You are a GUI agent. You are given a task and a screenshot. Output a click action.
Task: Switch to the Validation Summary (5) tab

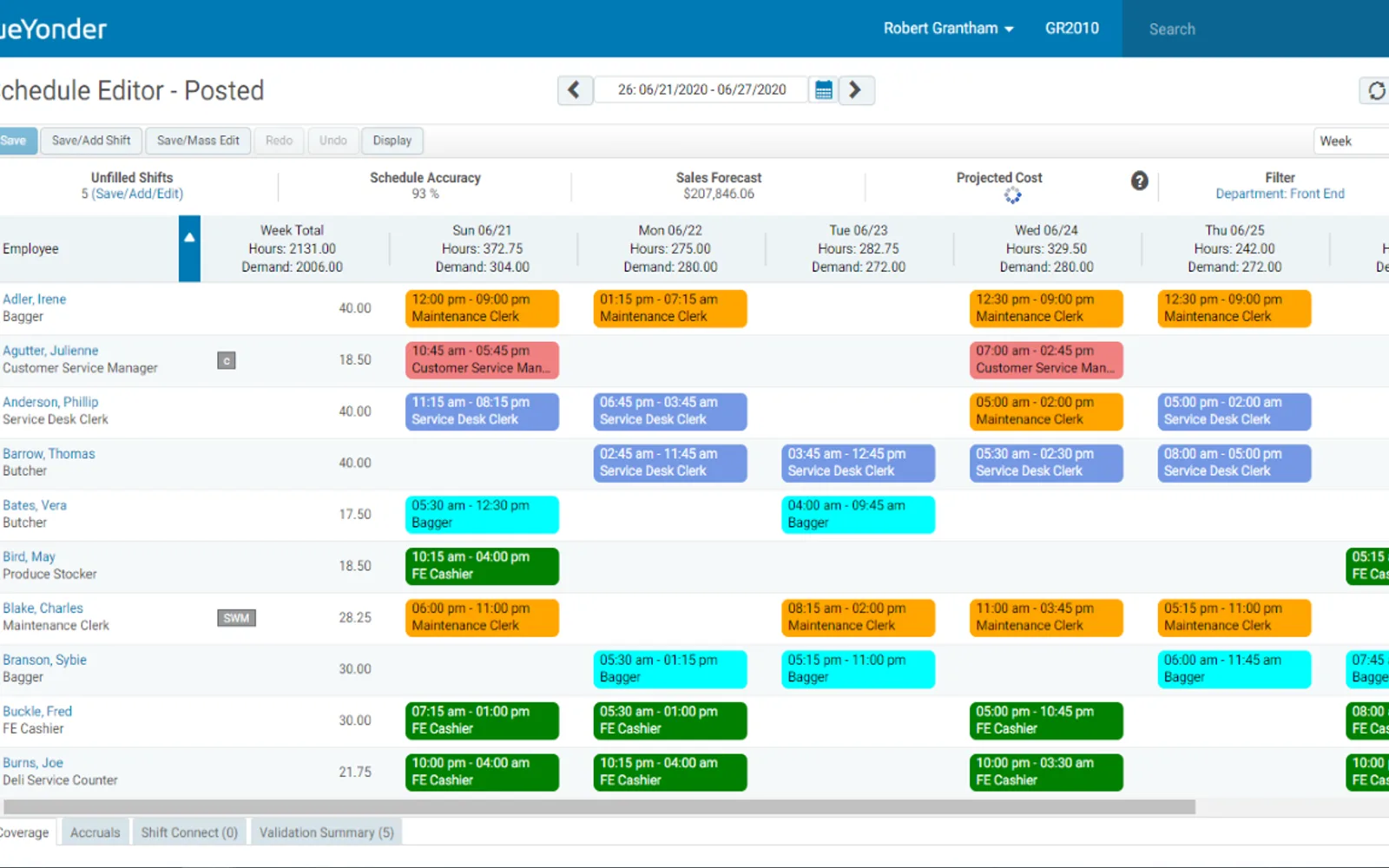point(326,832)
